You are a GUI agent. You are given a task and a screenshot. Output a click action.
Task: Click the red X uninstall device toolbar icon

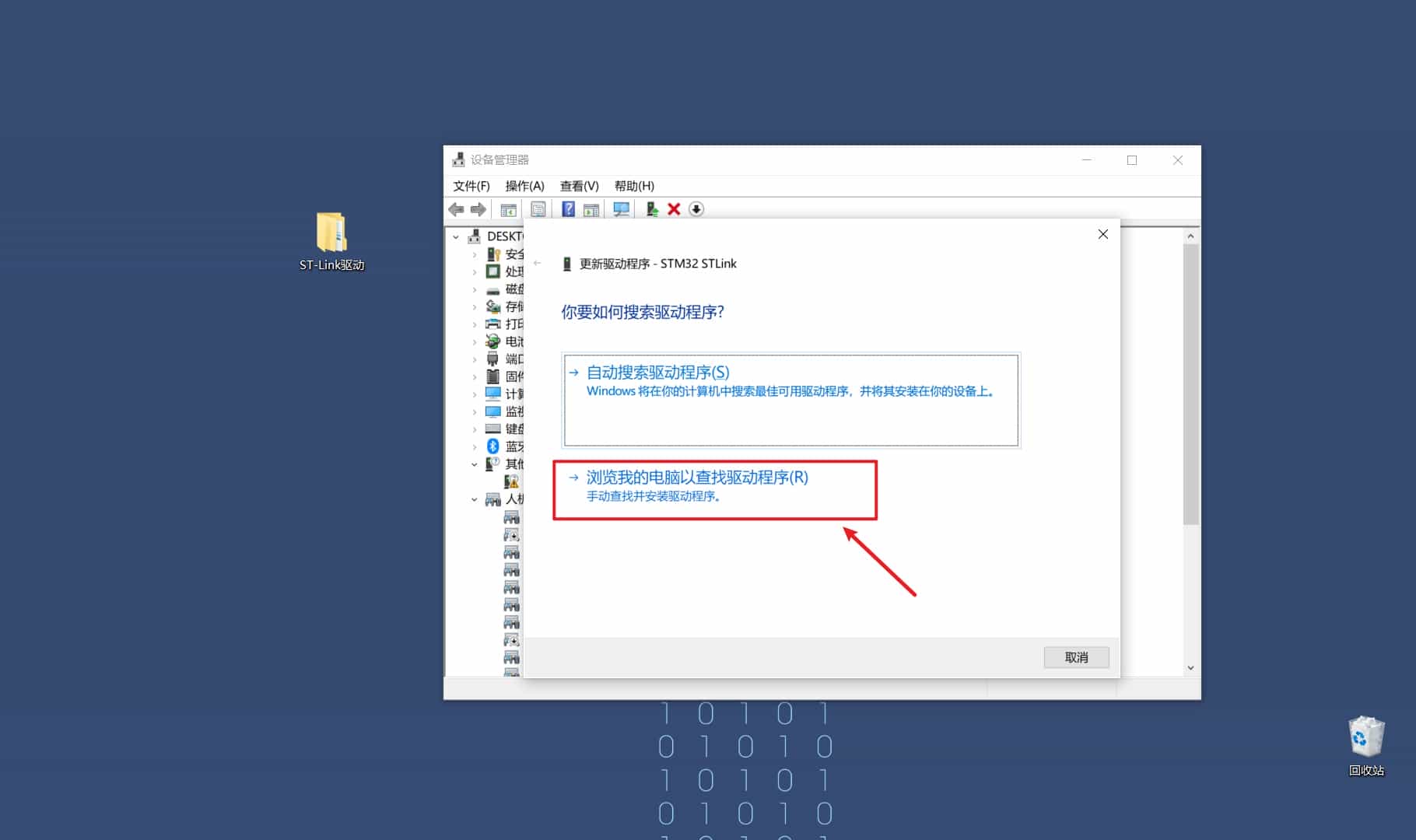tap(674, 209)
